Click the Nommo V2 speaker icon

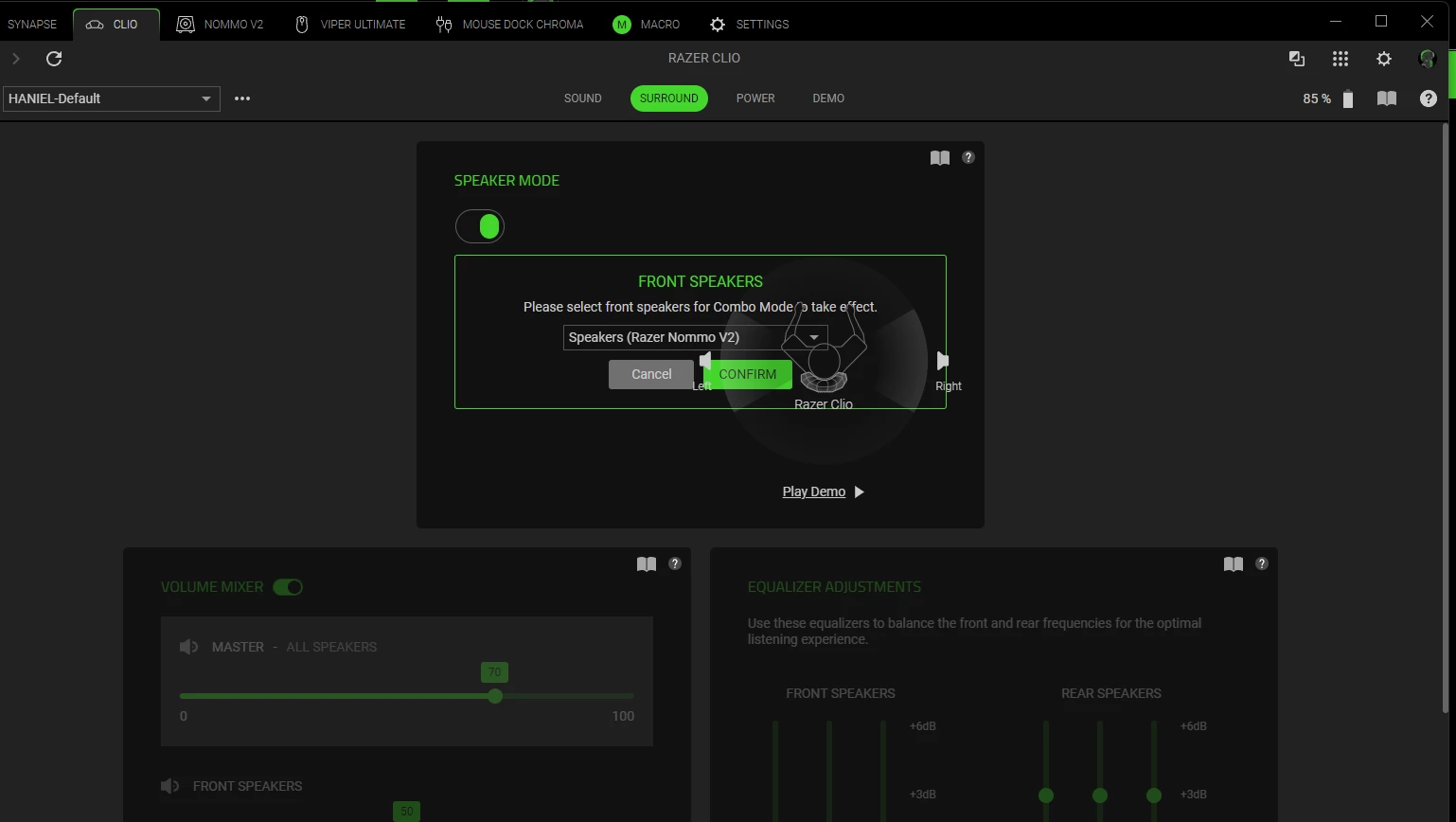186,25
